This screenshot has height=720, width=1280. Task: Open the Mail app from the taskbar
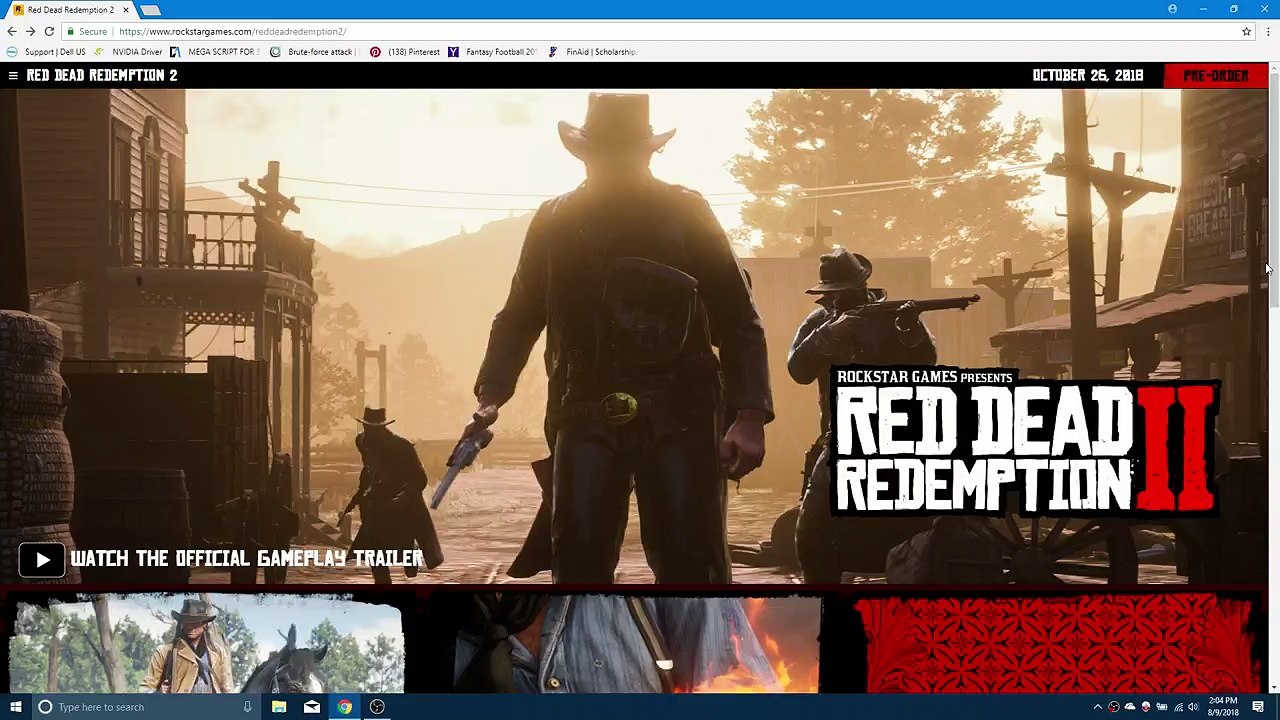pos(312,707)
